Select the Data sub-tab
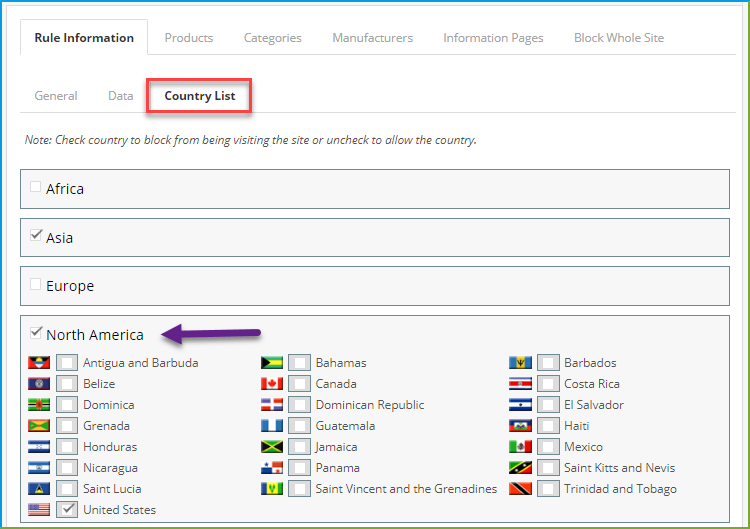 [x=121, y=96]
